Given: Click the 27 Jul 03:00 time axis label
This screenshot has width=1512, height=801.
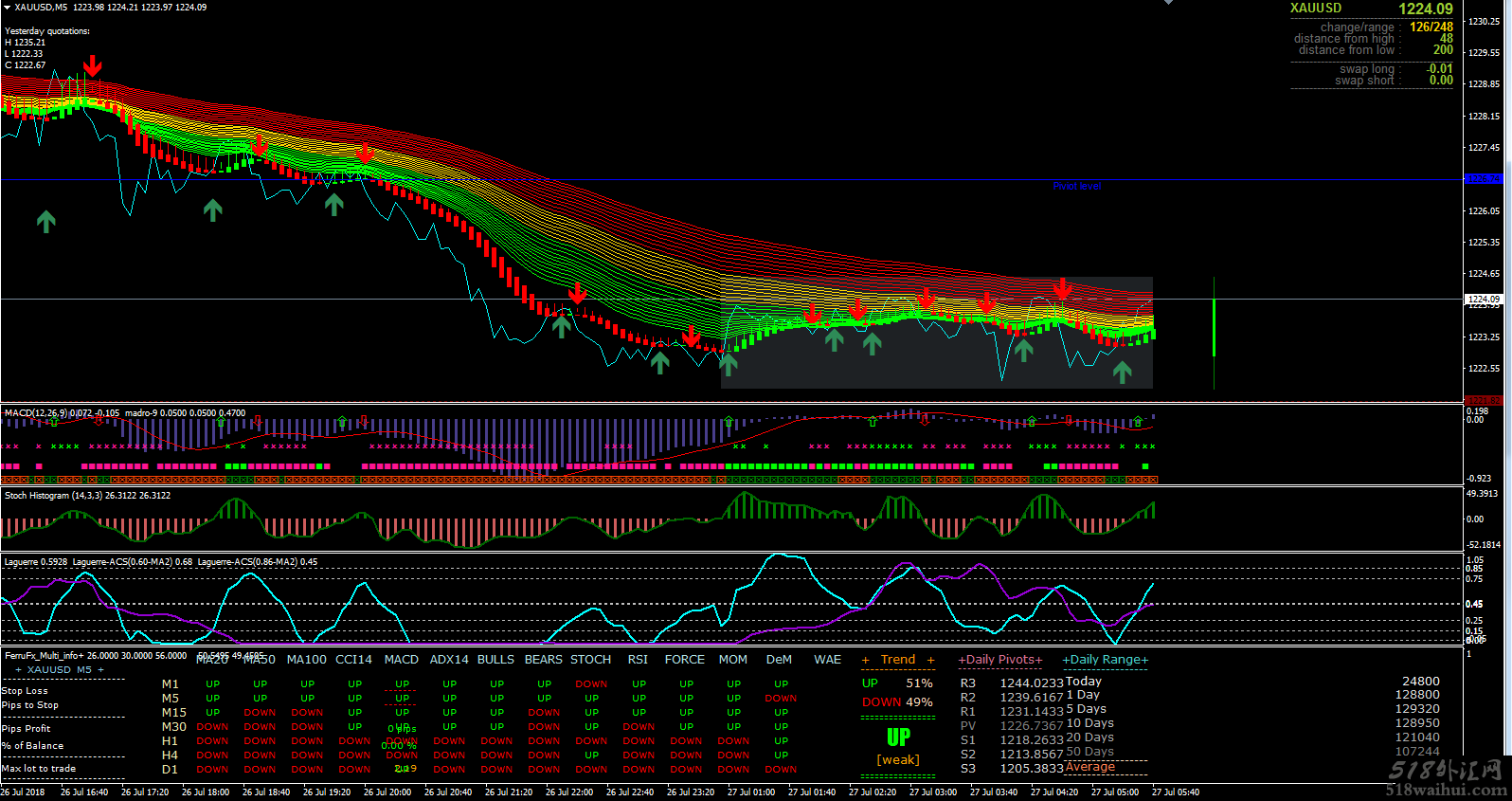Looking at the screenshot, I should point(932,792).
